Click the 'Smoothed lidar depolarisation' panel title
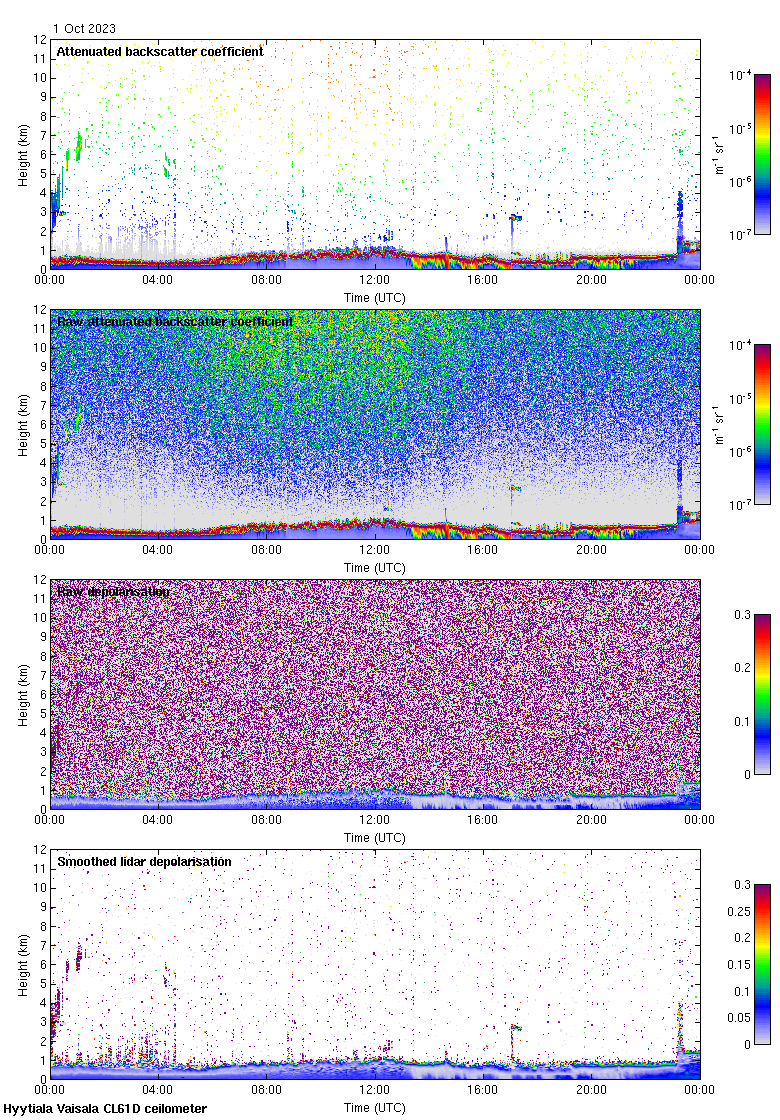The width and height of the screenshot is (780, 1120). [x=144, y=861]
